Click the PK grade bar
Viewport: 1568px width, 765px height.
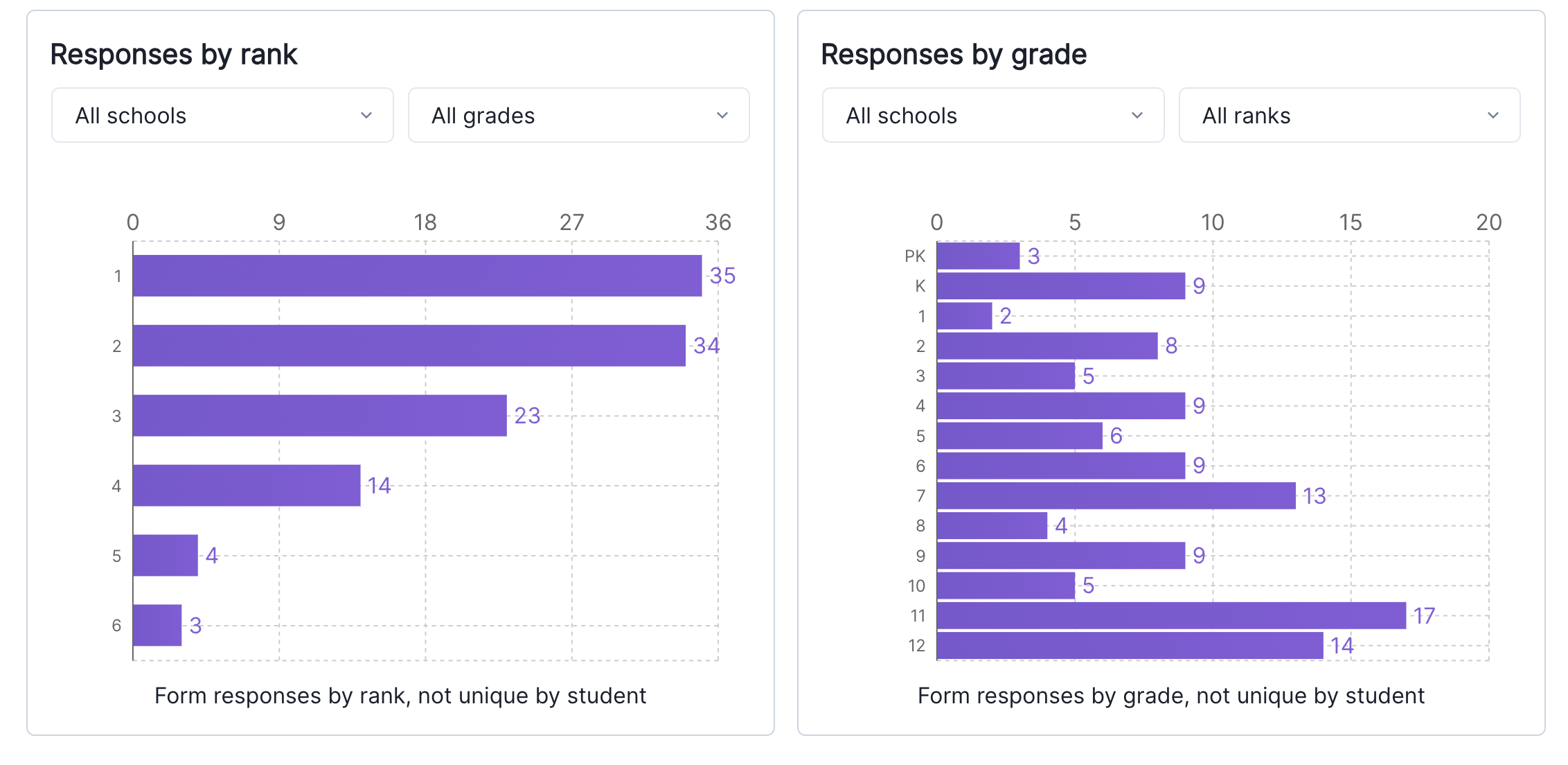tap(978, 256)
